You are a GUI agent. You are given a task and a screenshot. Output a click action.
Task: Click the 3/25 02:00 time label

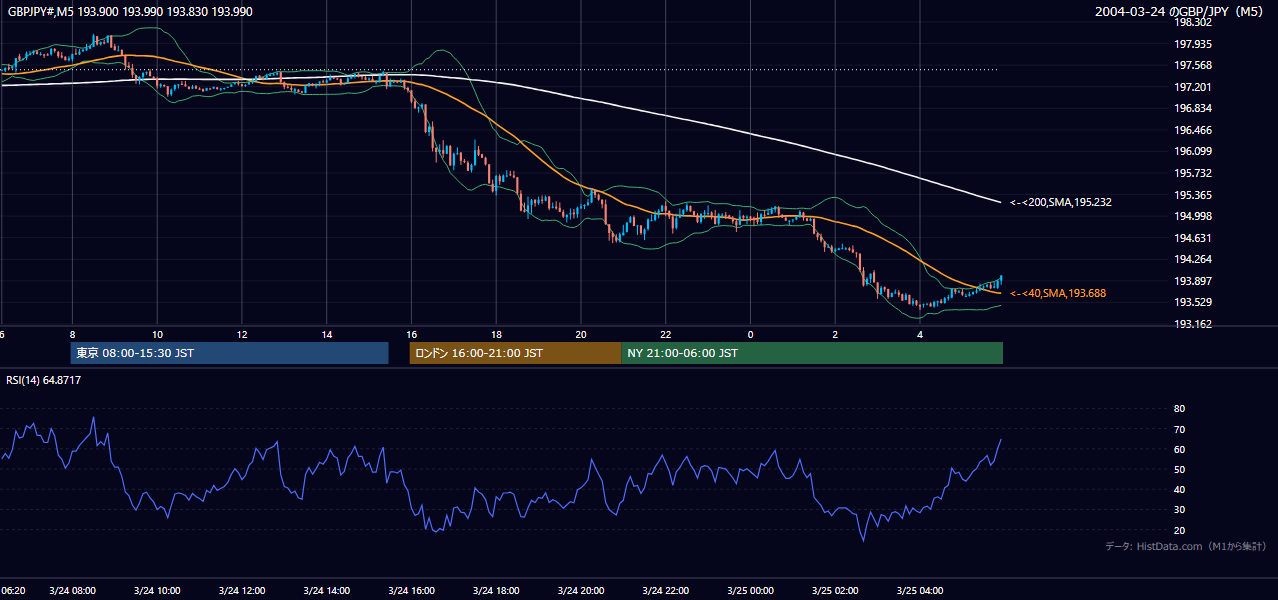(x=836, y=591)
